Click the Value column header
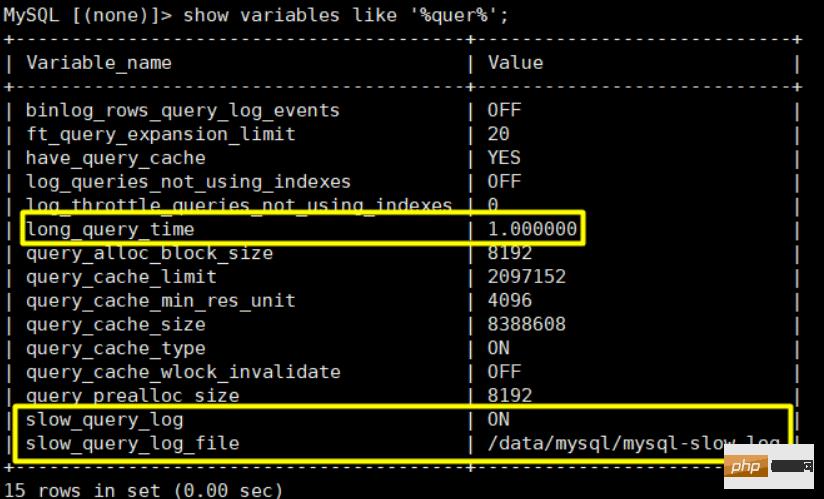The height and width of the screenshot is (499, 824). tap(515, 62)
